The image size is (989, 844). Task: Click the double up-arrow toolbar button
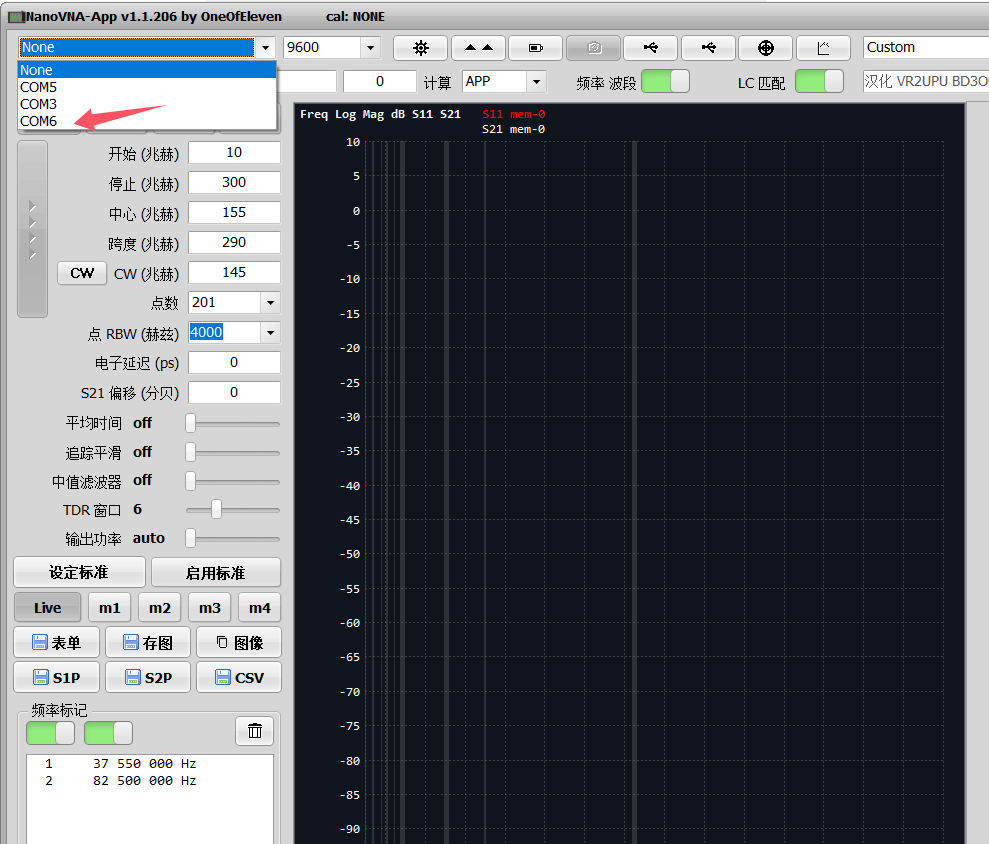point(478,48)
